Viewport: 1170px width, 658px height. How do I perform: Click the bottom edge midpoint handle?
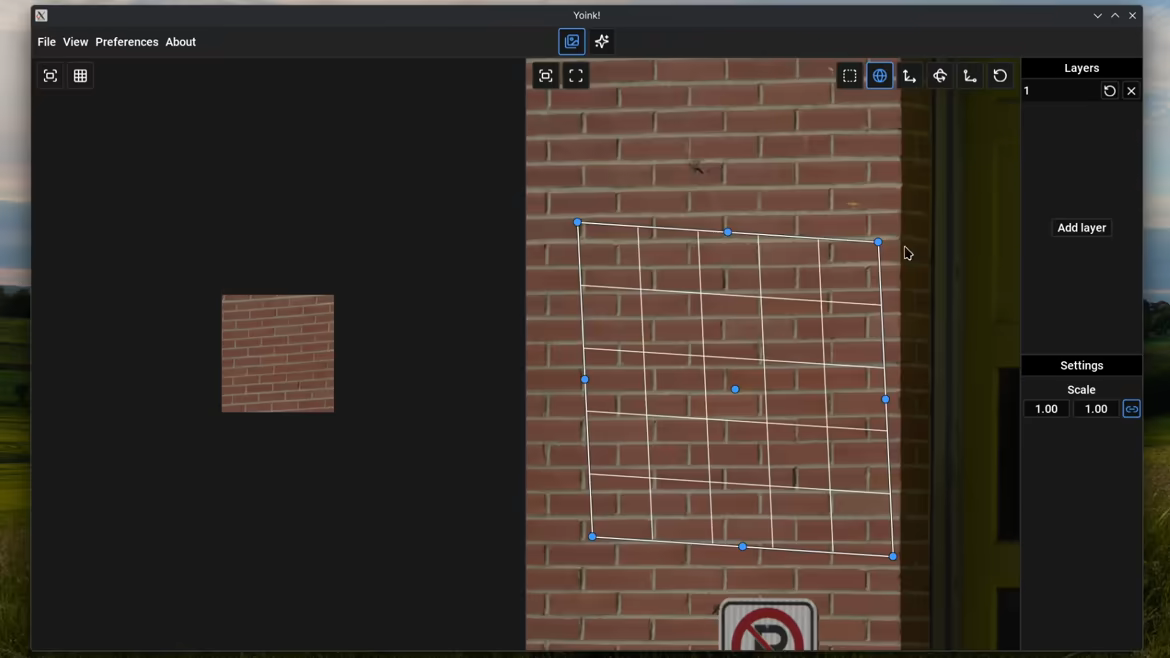coord(742,547)
